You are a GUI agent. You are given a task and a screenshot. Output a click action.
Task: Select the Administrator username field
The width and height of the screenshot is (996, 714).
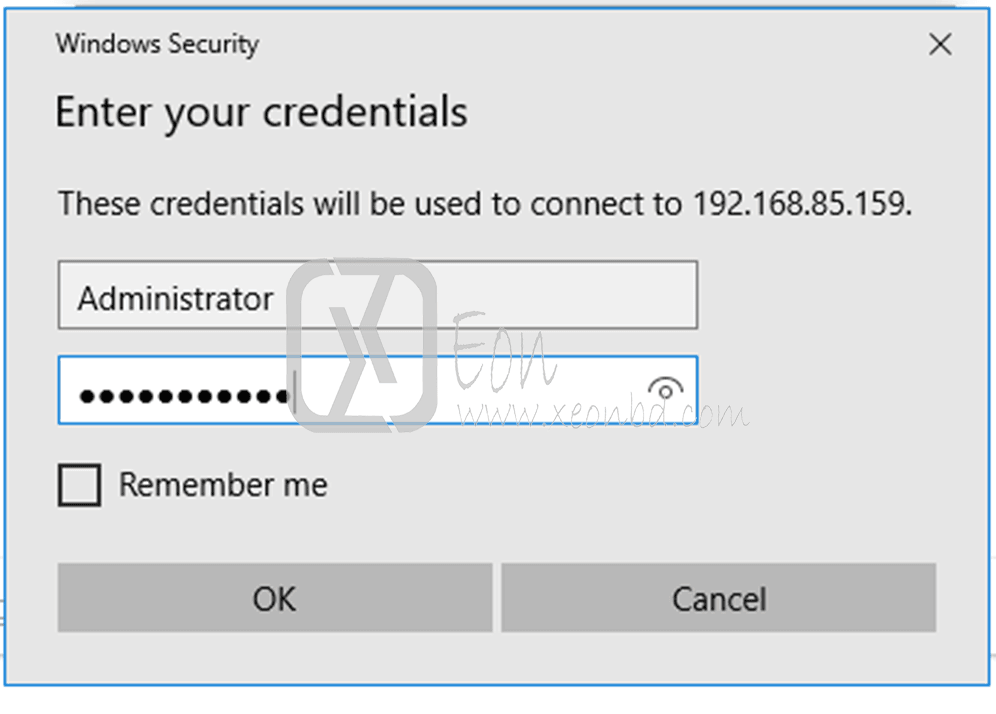pyautogui.click(x=376, y=295)
